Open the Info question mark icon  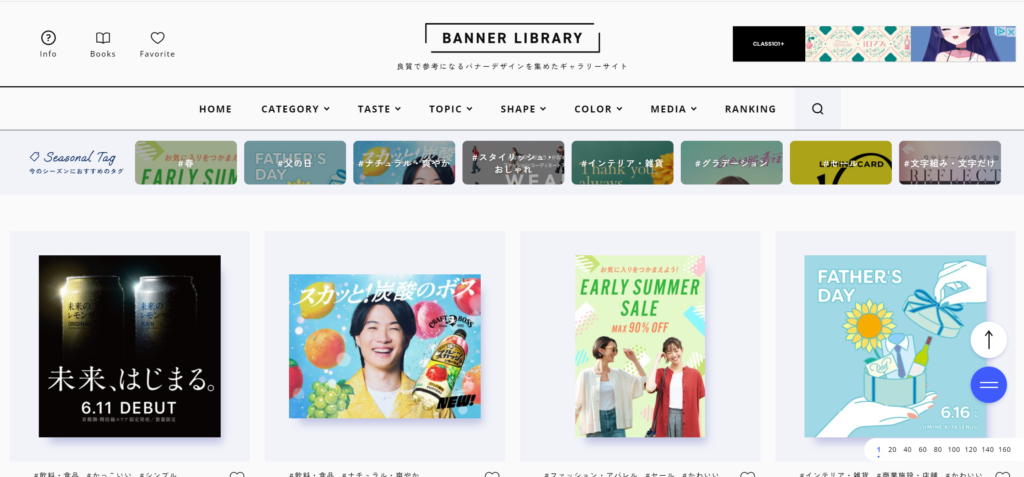point(48,38)
